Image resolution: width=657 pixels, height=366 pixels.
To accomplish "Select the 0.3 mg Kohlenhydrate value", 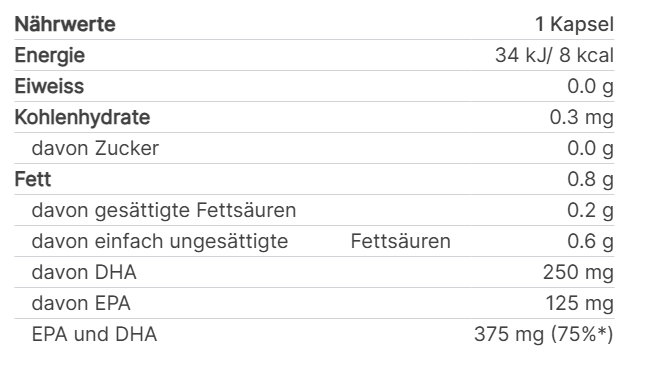I will 582,118.
